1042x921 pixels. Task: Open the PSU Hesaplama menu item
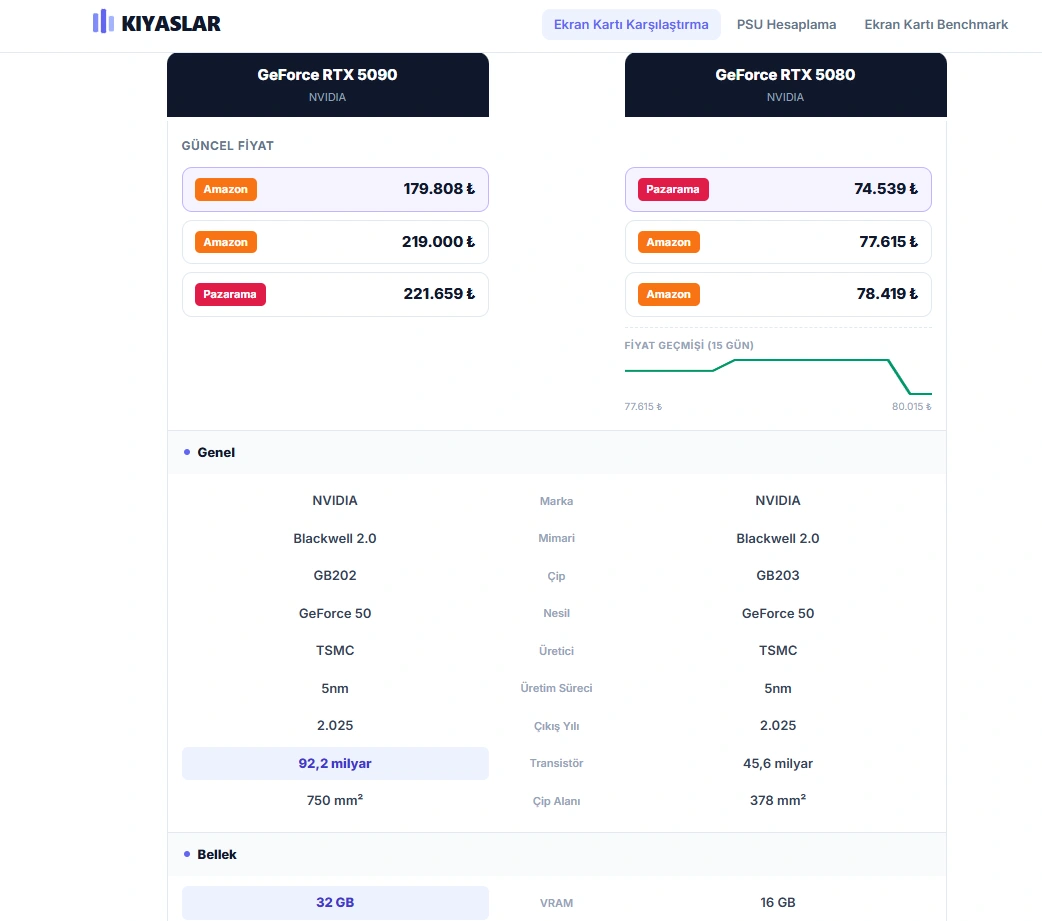click(x=786, y=25)
